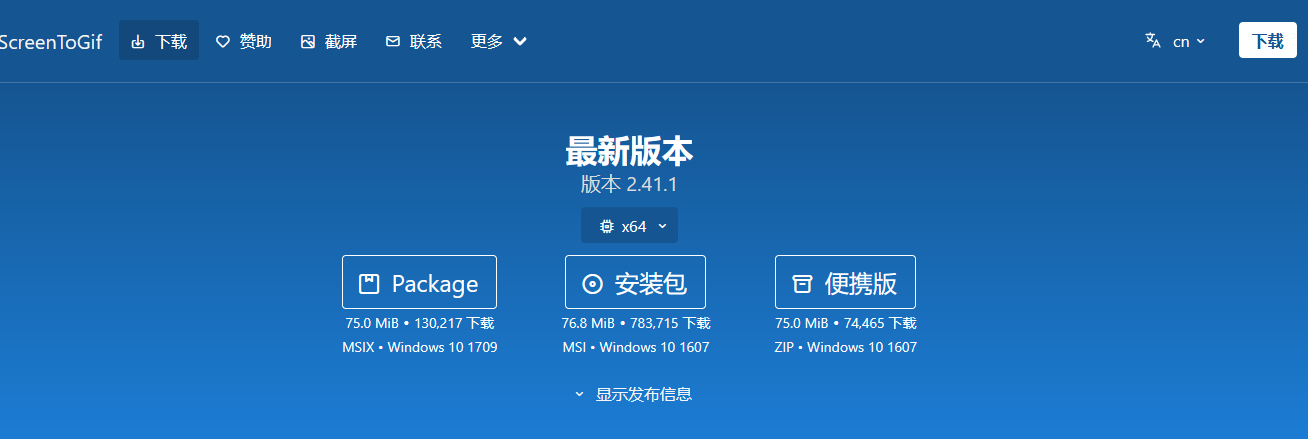Click the envelope icon beside 联系
Image resolution: width=1308 pixels, height=439 pixels.
(393, 41)
